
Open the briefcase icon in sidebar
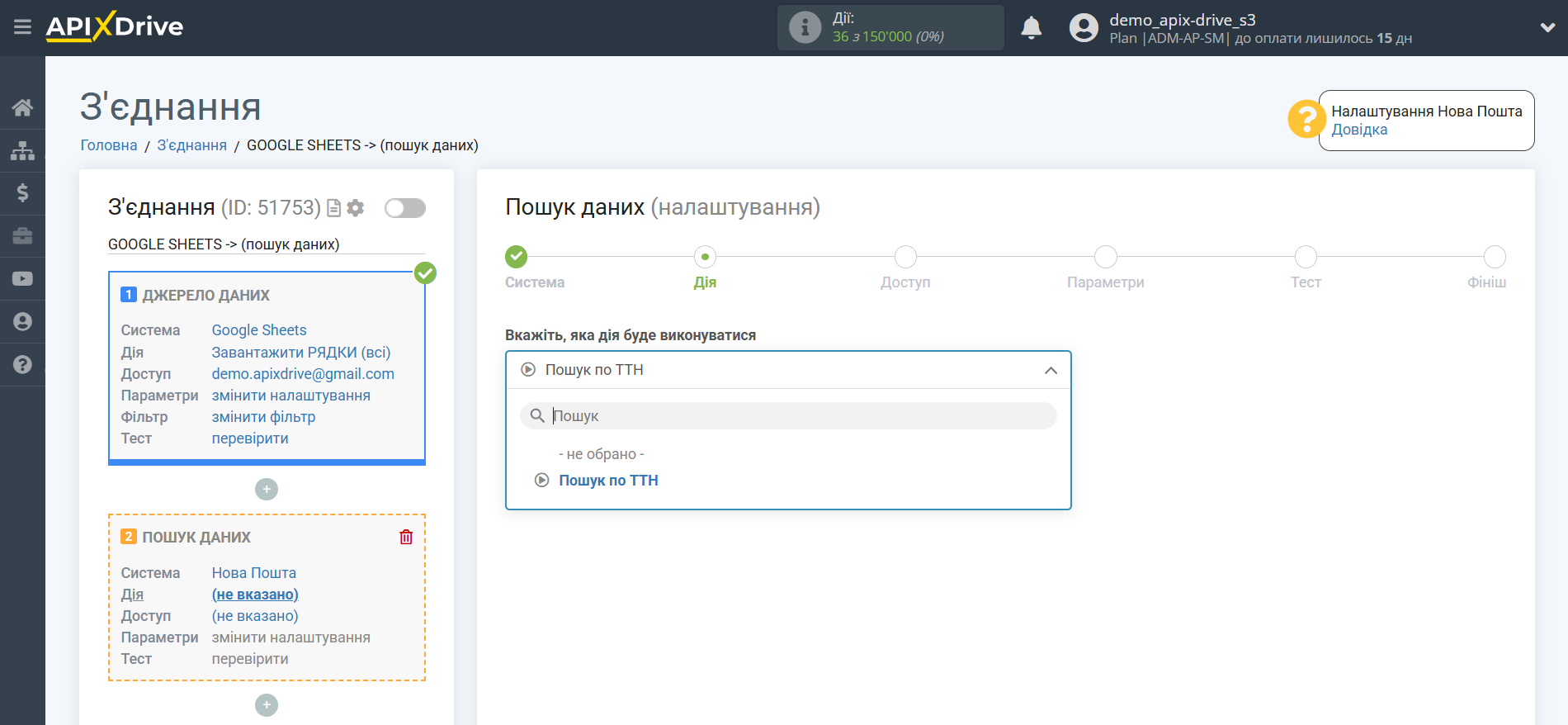pos(22,236)
